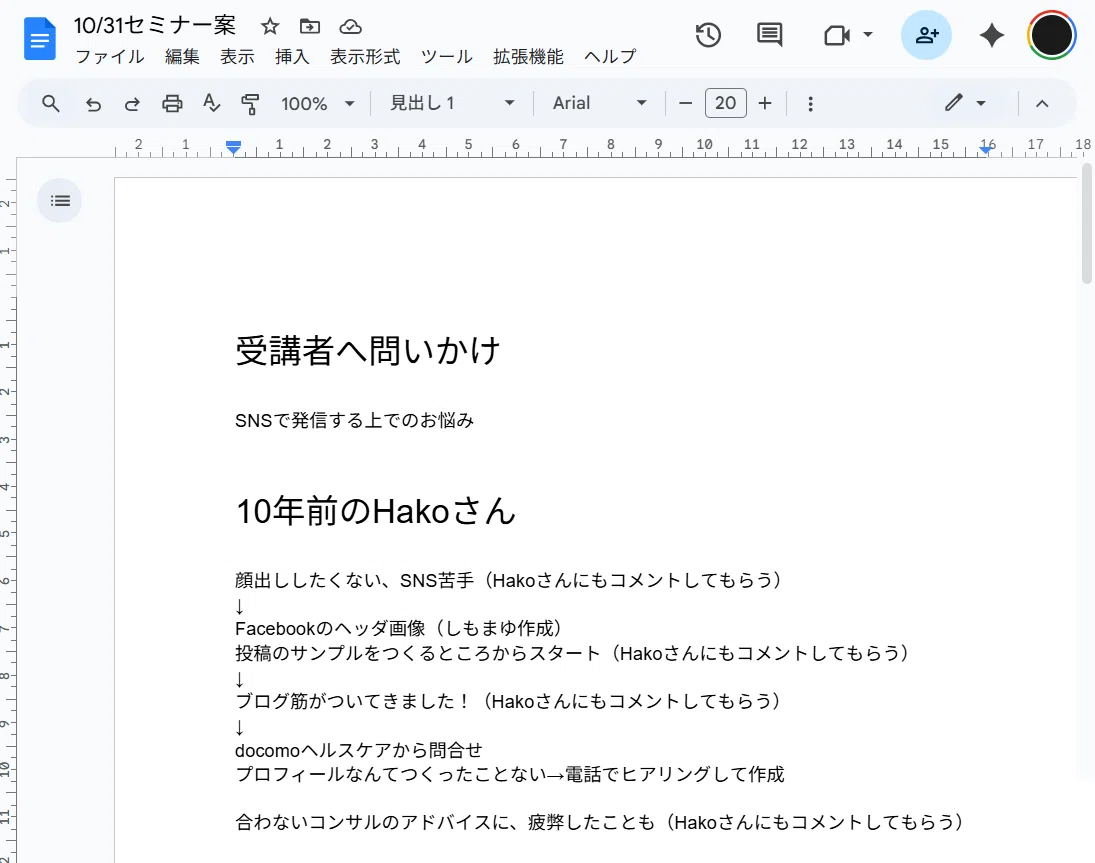Click the move-to-folder icon
Screen dimensions: 1095x863
(309, 27)
